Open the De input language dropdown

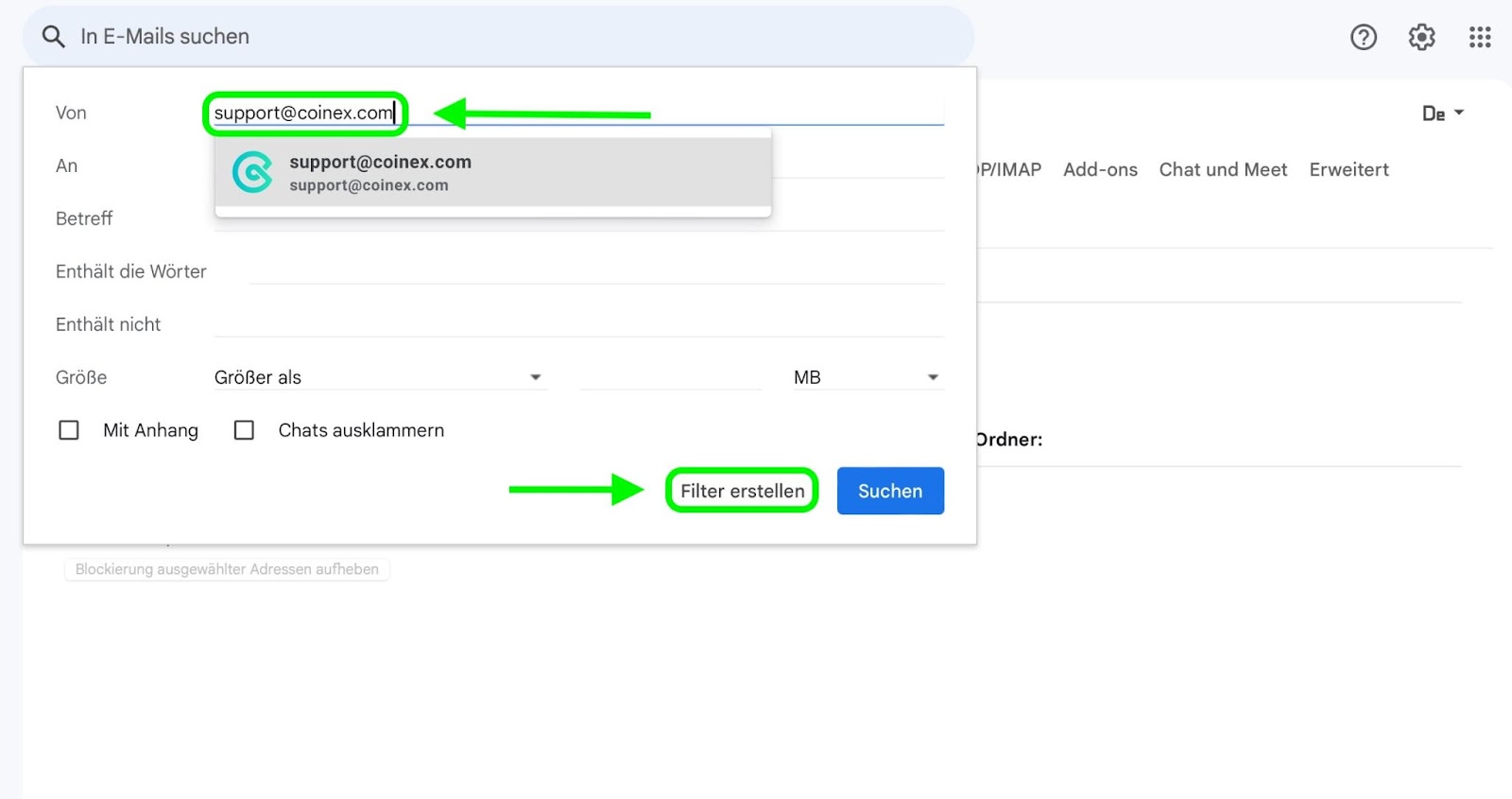(x=1443, y=113)
